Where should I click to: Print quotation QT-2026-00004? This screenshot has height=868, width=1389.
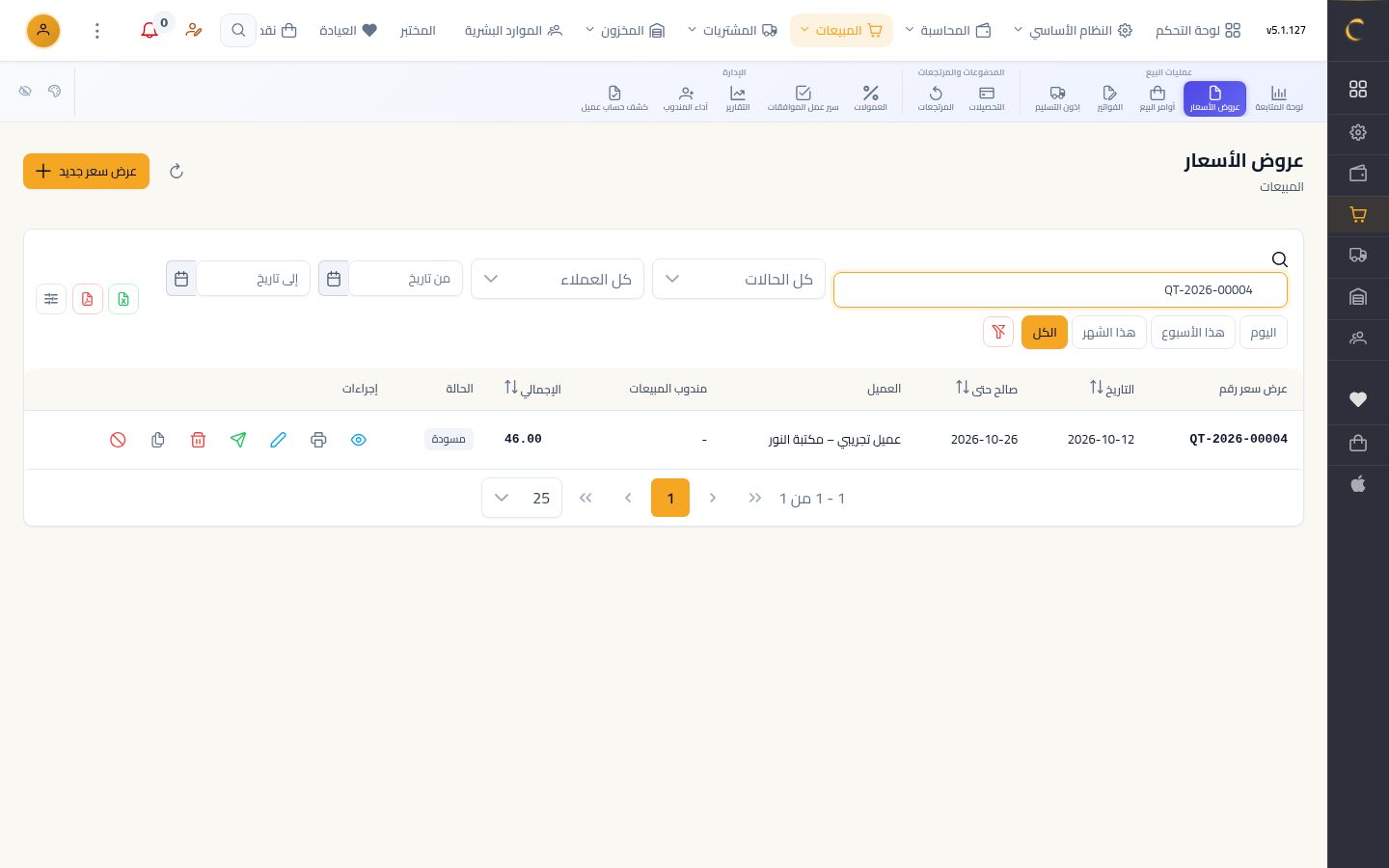point(318,440)
